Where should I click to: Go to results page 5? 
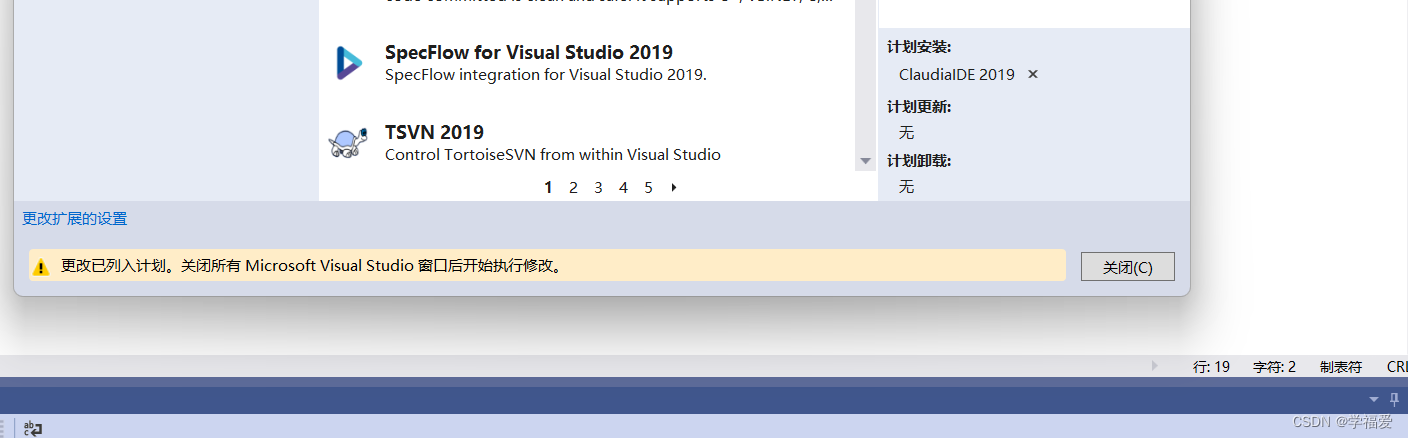point(648,187)
